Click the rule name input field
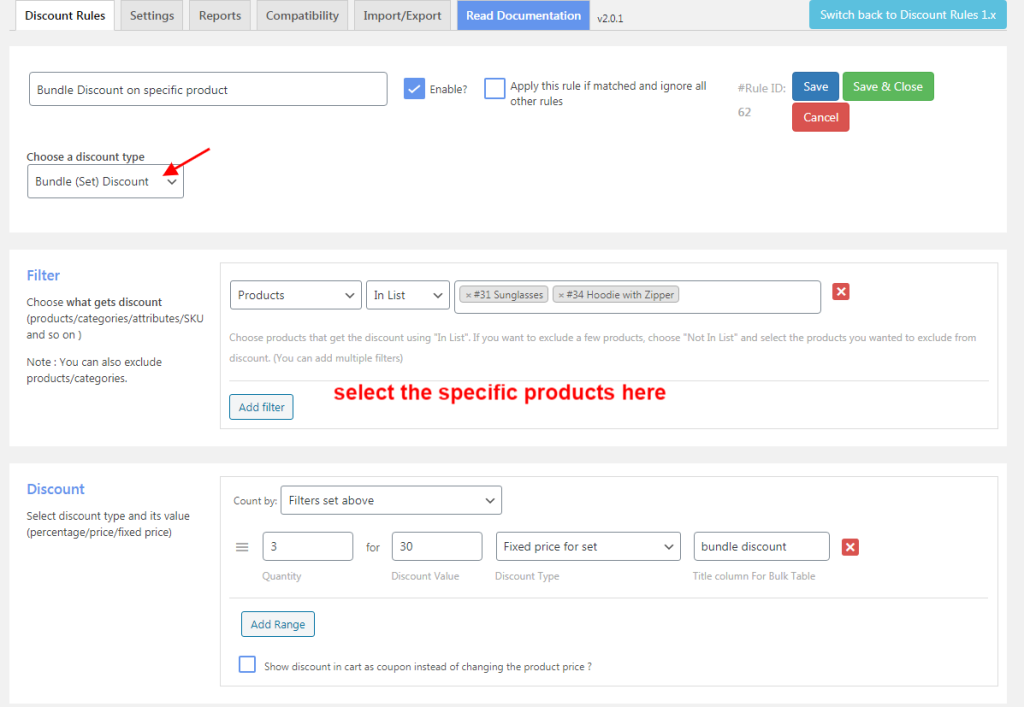 coord(207,88)
